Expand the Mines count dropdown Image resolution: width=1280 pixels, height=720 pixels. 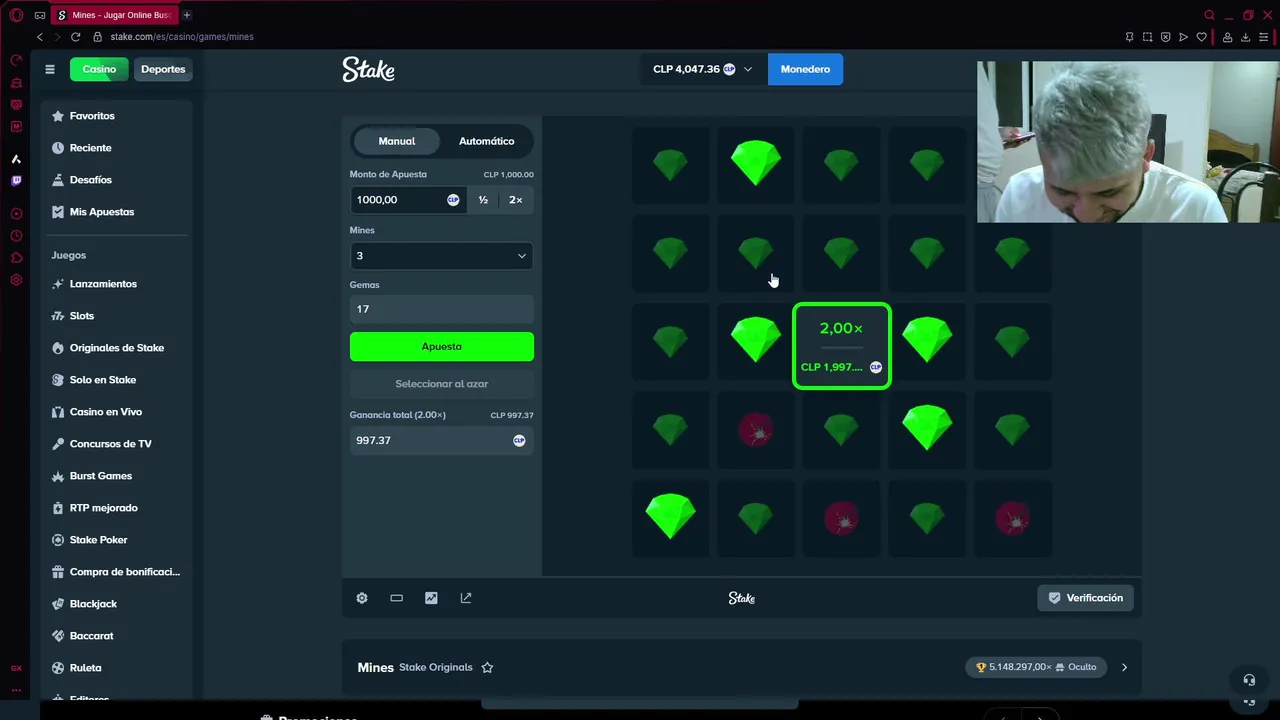point(442,256)
